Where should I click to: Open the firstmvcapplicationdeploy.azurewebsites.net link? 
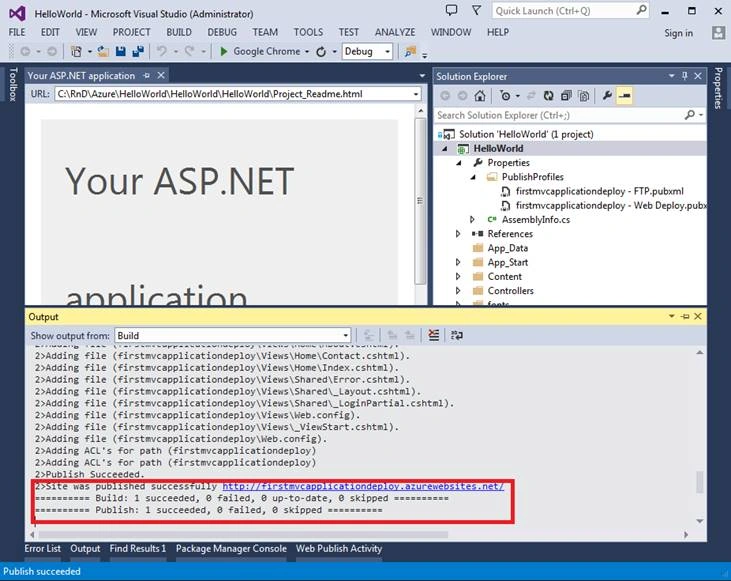coord(363,486)
